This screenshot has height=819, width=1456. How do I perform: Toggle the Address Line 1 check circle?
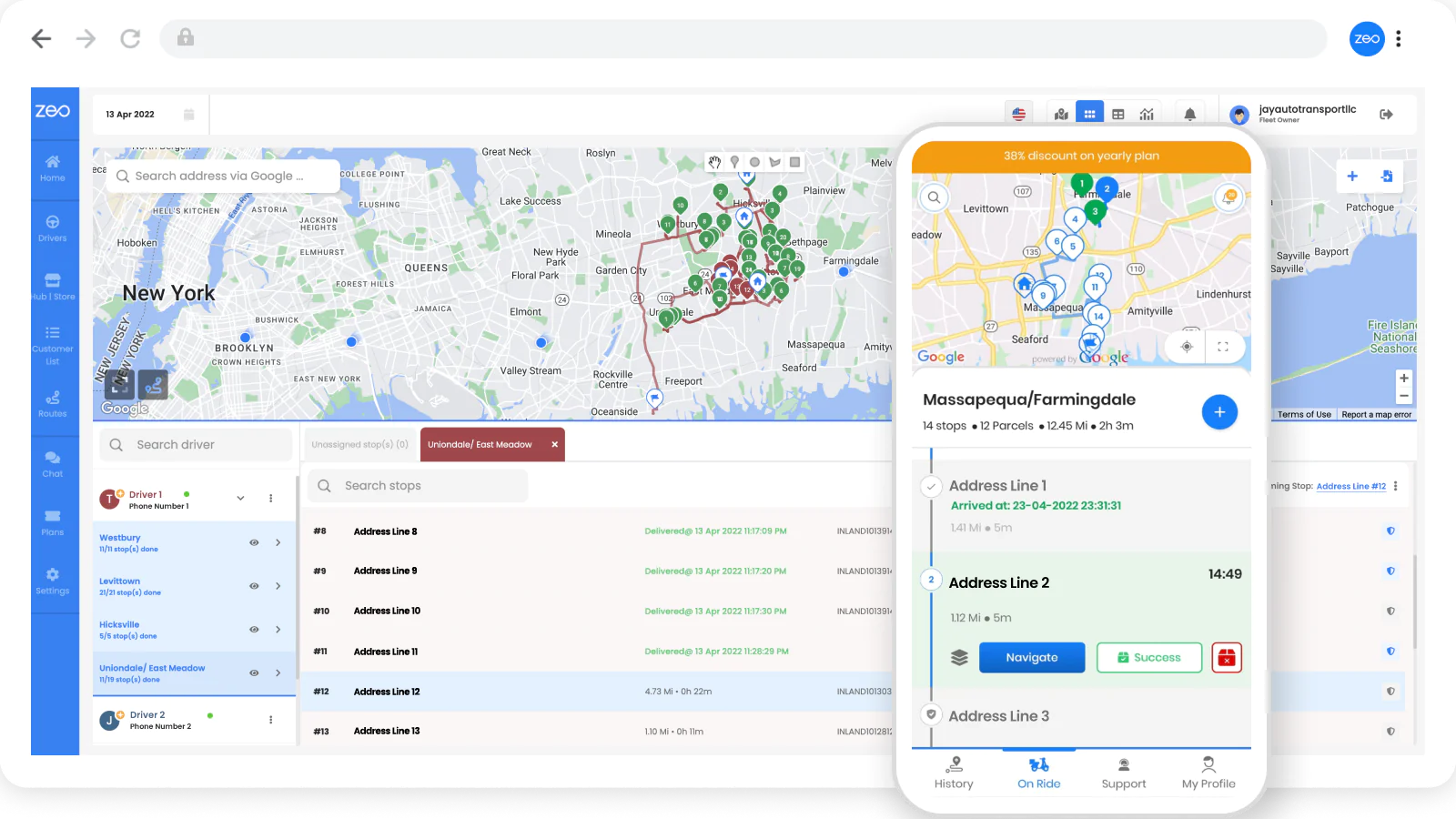[931, 486]
